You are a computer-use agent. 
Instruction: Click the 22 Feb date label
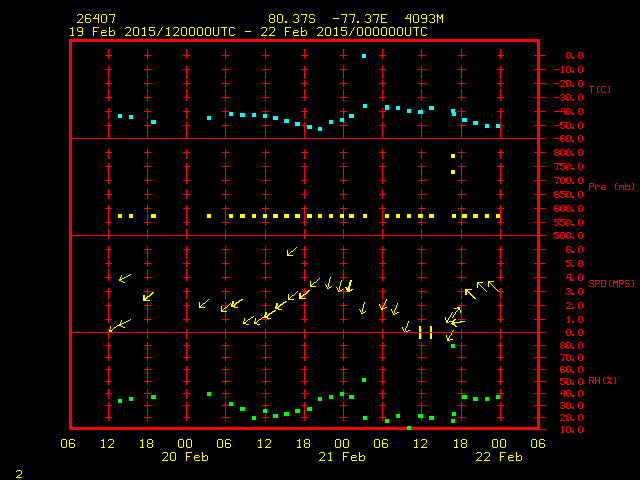point(498,456)
